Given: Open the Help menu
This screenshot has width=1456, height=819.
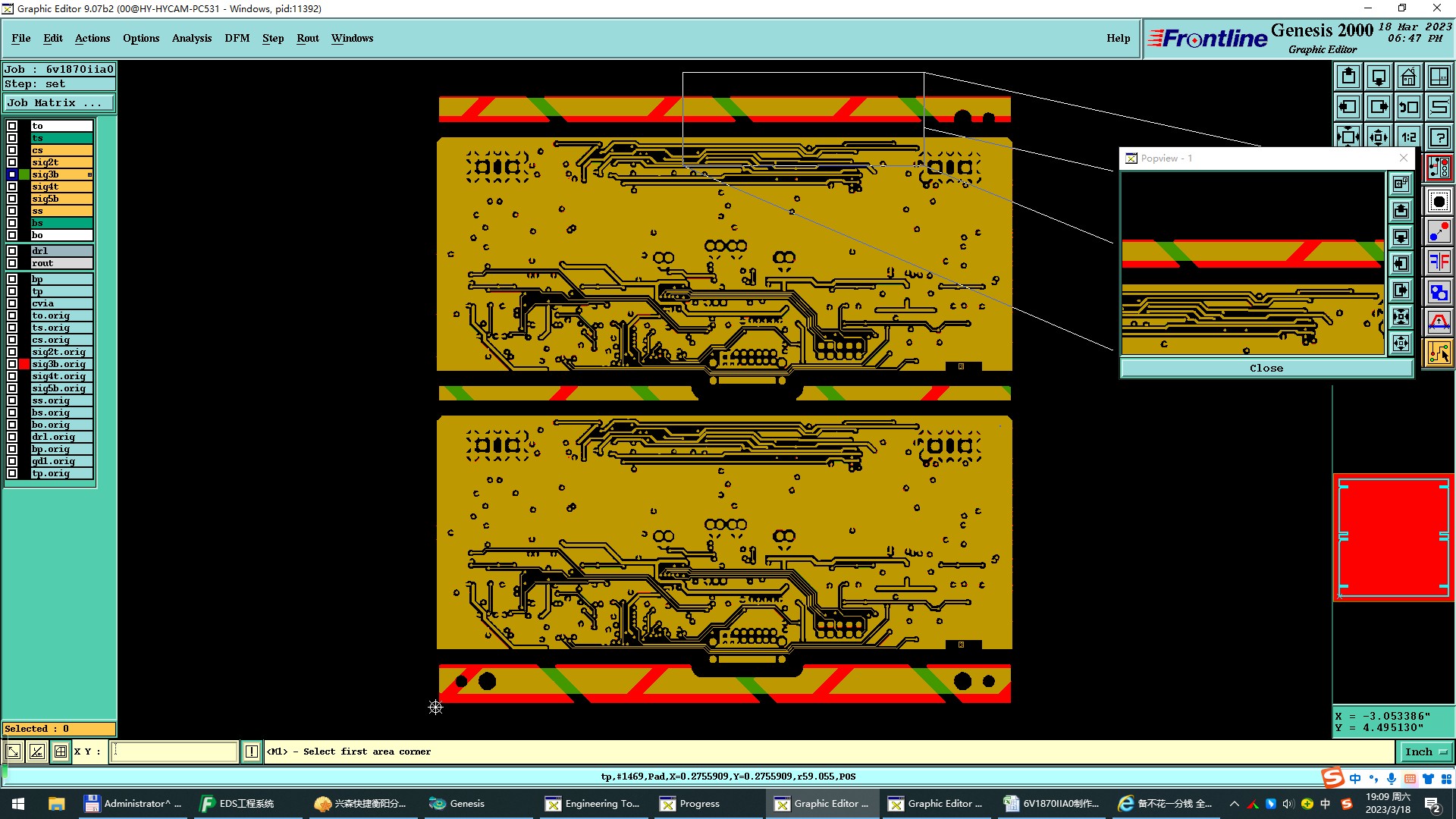Looking at the screenshot, I should click(x=1119, y=38).
